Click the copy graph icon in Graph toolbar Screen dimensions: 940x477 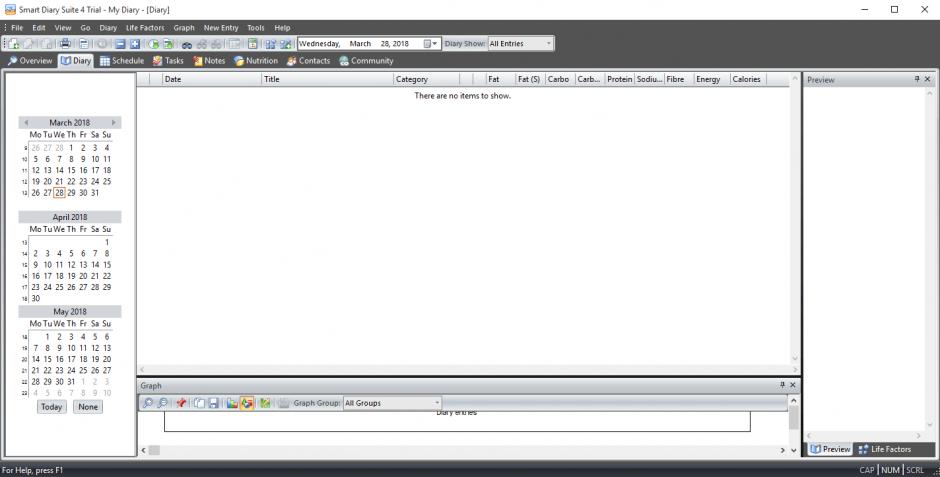199,403
